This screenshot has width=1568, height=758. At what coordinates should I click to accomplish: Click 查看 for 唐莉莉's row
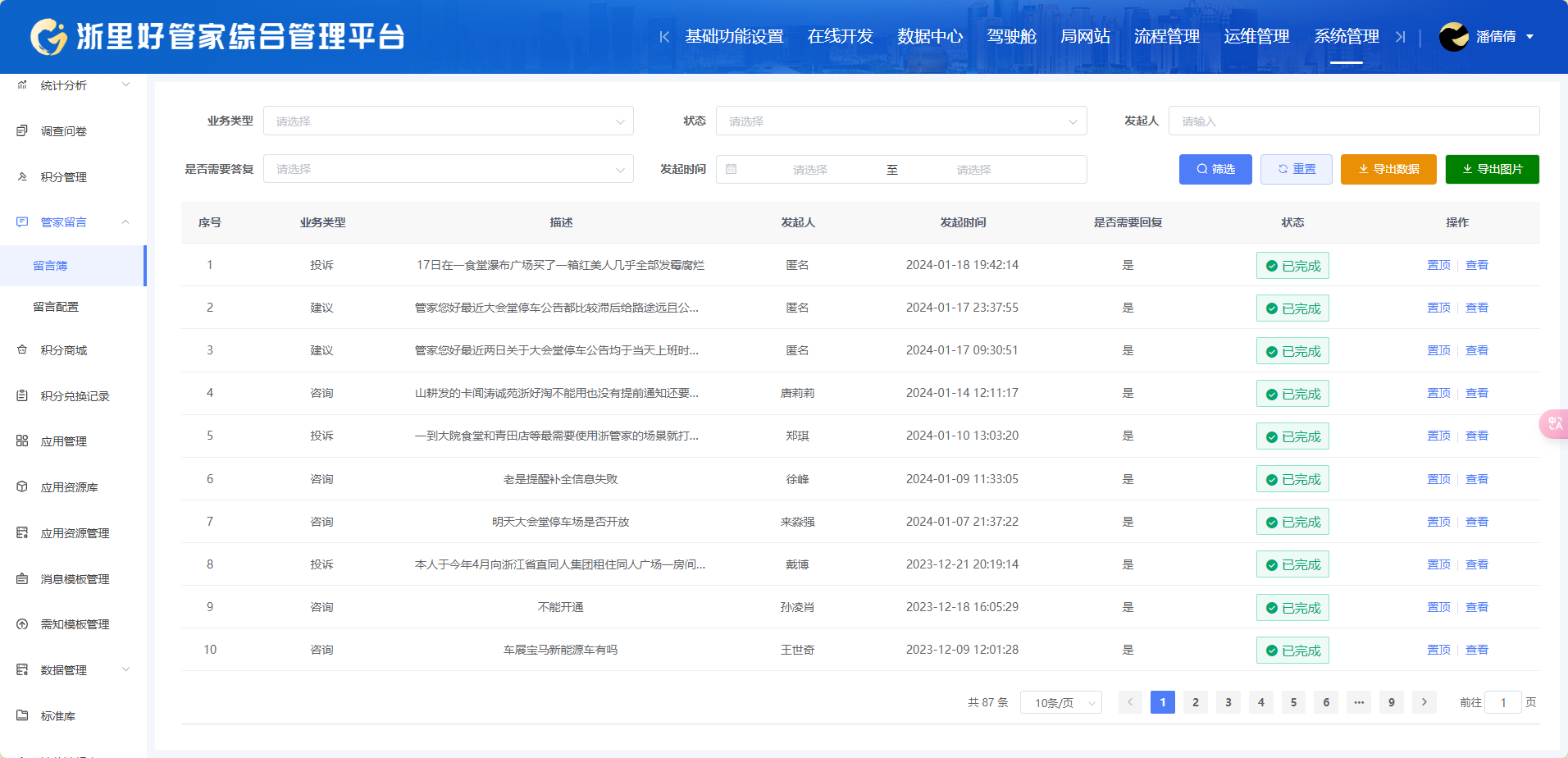(x=1477, y=393)
